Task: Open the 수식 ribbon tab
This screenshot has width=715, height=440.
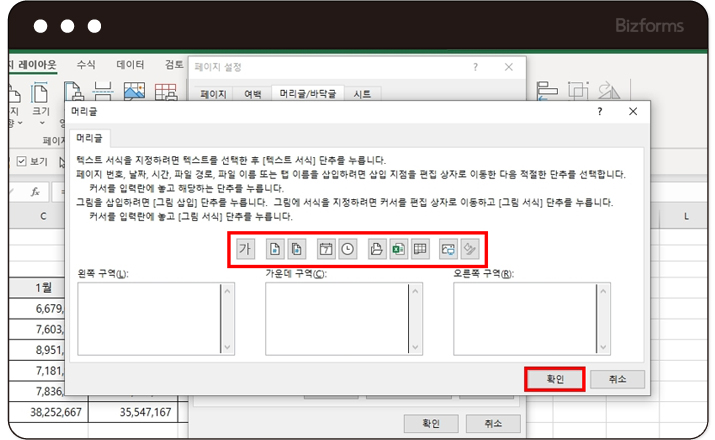Action: tap(86, 65)
